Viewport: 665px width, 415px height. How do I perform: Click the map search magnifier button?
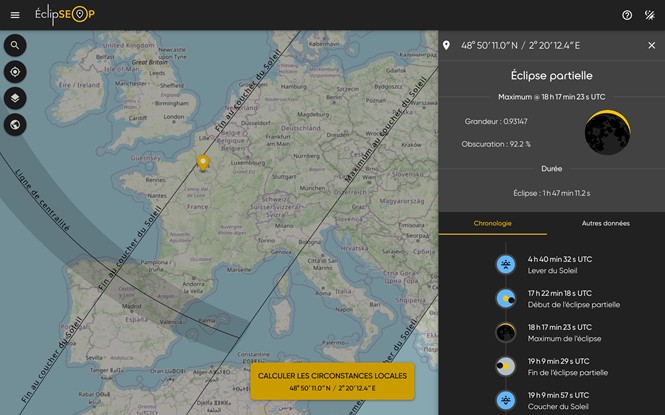(x=16, y=46)
